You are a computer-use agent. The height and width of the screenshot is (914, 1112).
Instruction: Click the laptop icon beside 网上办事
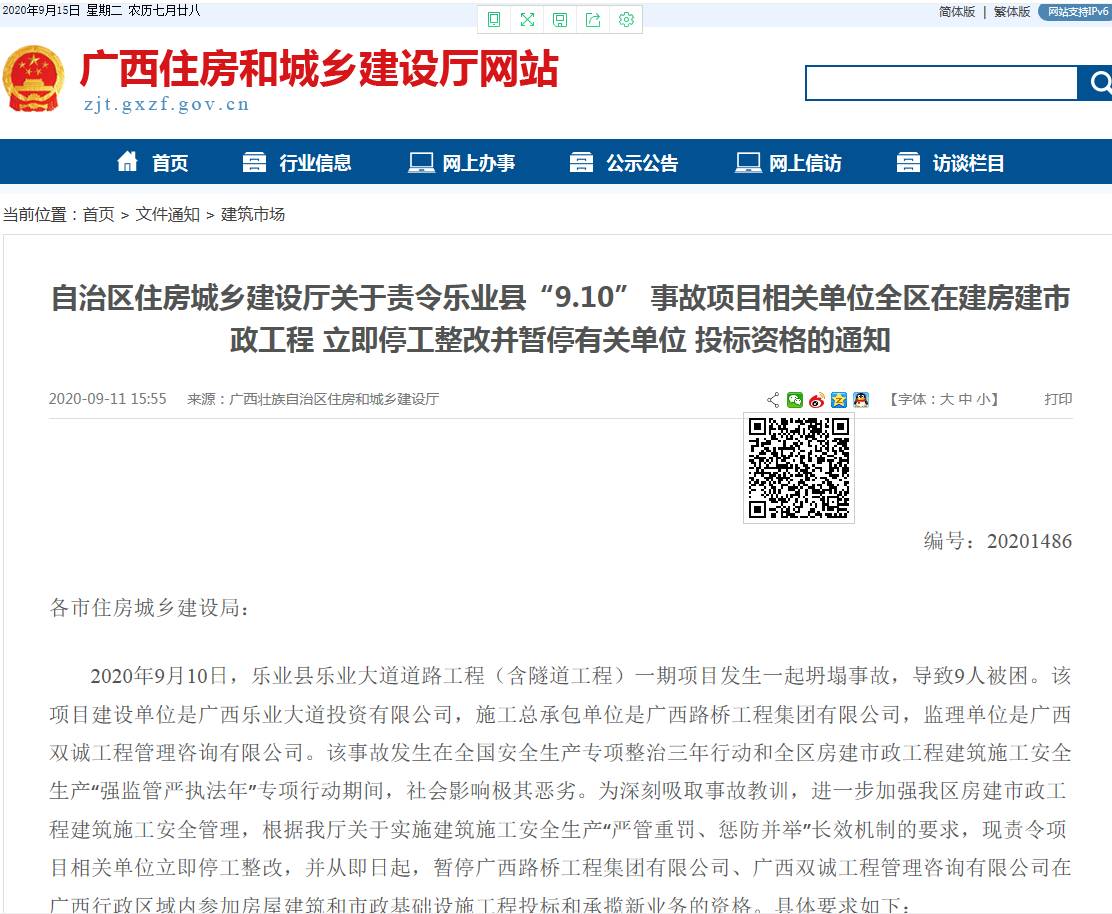421,162
